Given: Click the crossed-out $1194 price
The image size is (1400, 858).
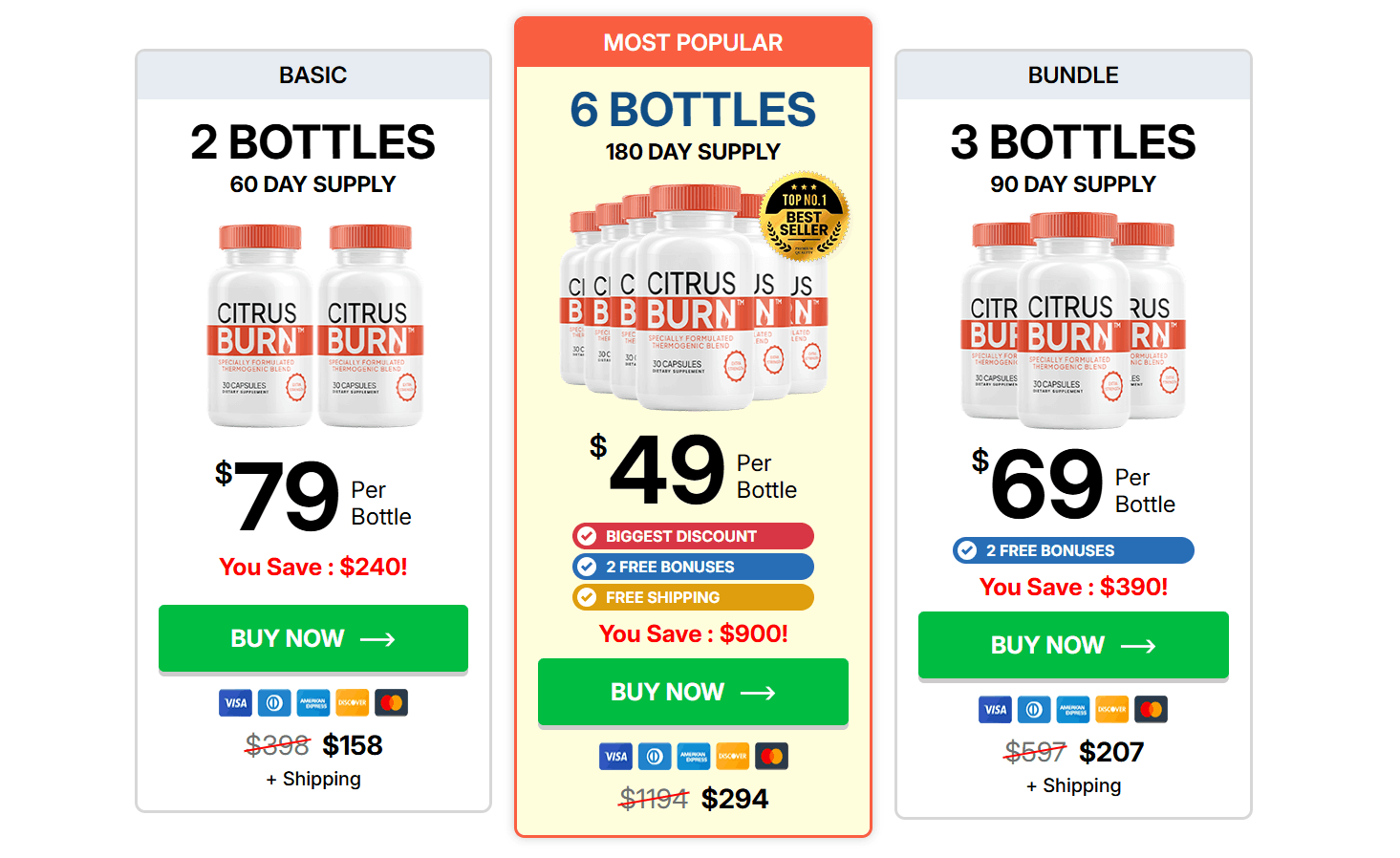Looking at the screenshot, I should pos(656,798).
